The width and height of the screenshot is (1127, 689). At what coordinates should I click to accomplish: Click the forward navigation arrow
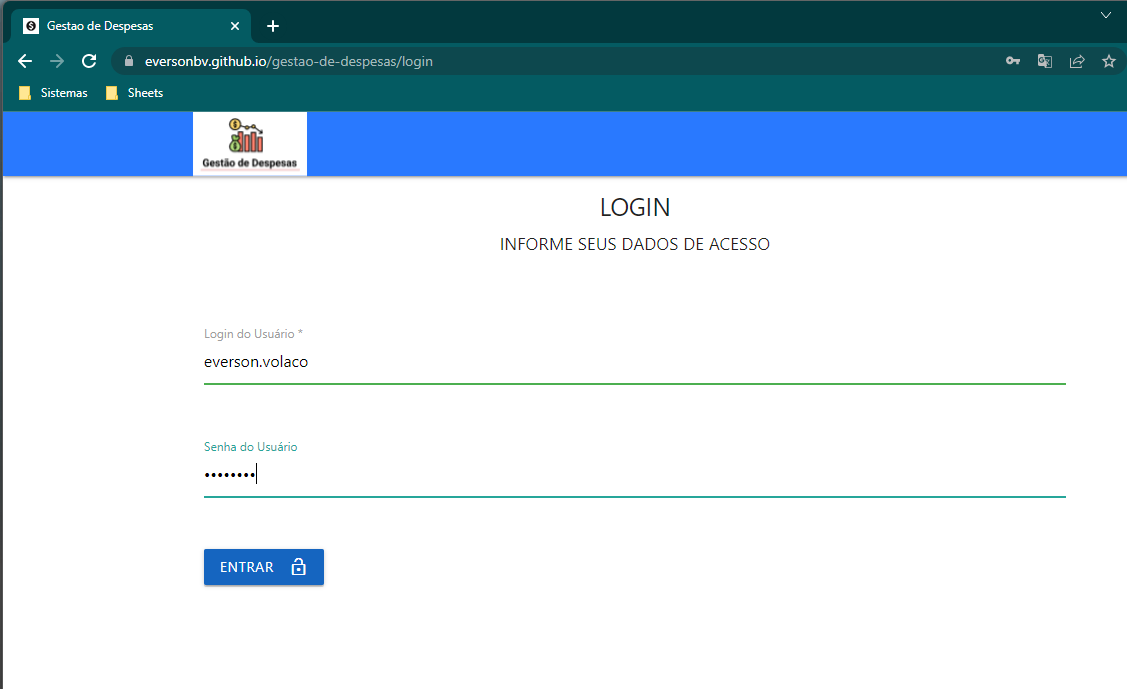56,61
